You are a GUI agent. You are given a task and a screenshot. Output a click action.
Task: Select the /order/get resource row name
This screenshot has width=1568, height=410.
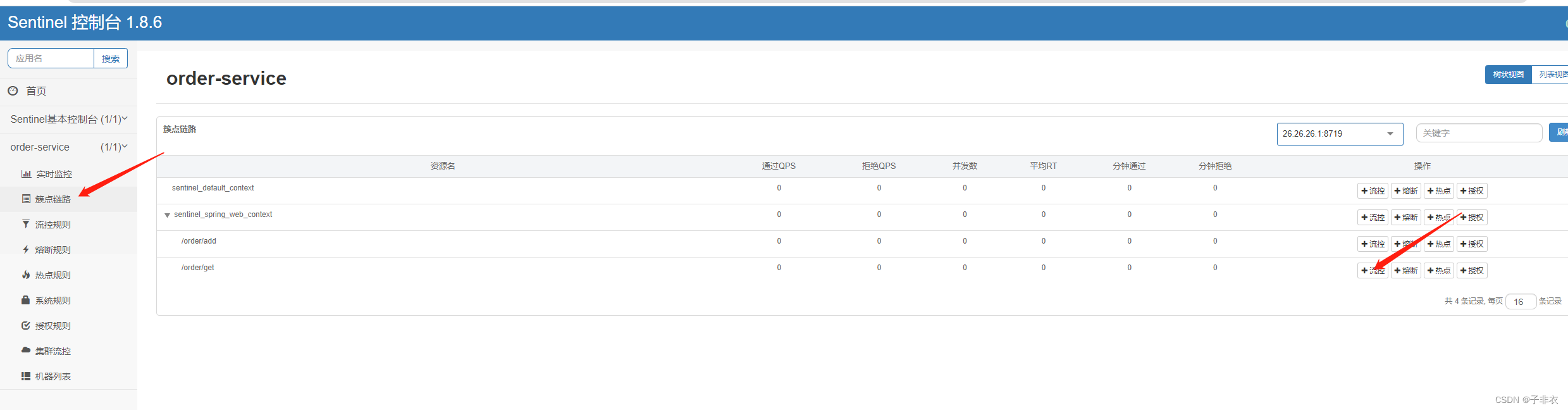tap(197, 268)
